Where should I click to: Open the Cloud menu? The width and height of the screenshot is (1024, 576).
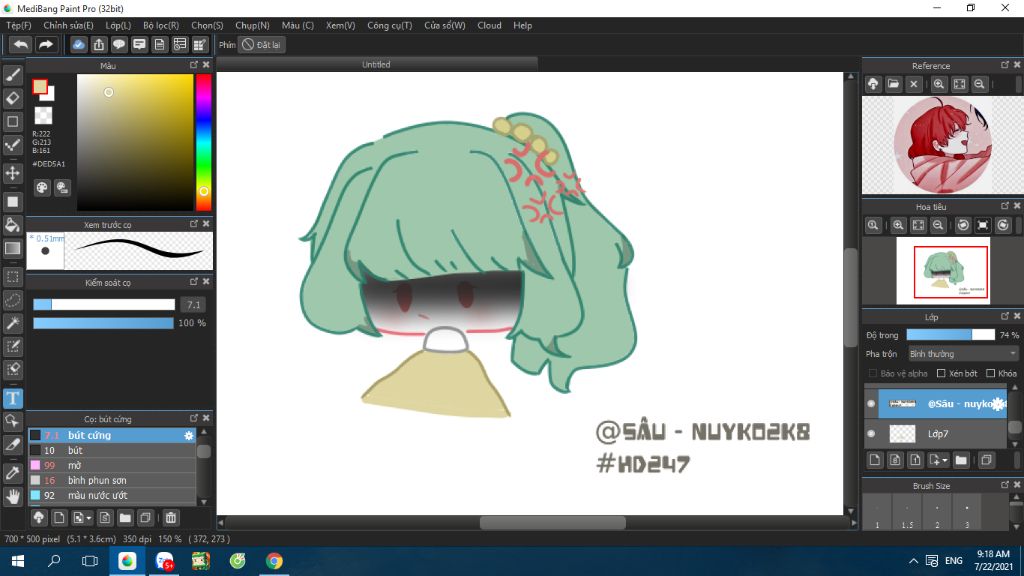489,25
